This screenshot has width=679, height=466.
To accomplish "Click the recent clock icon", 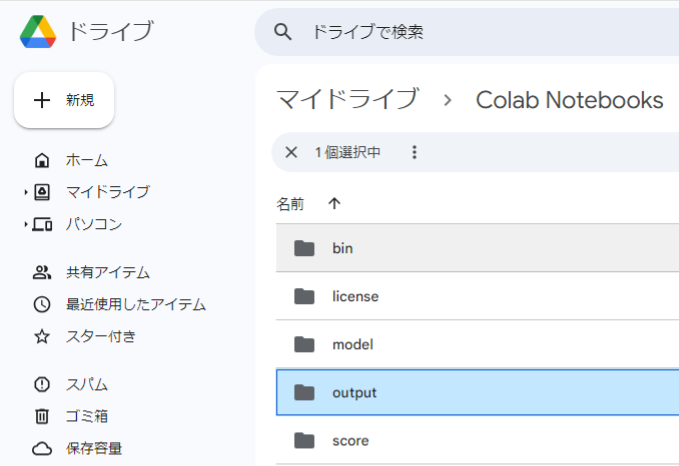I will (42, 304).
